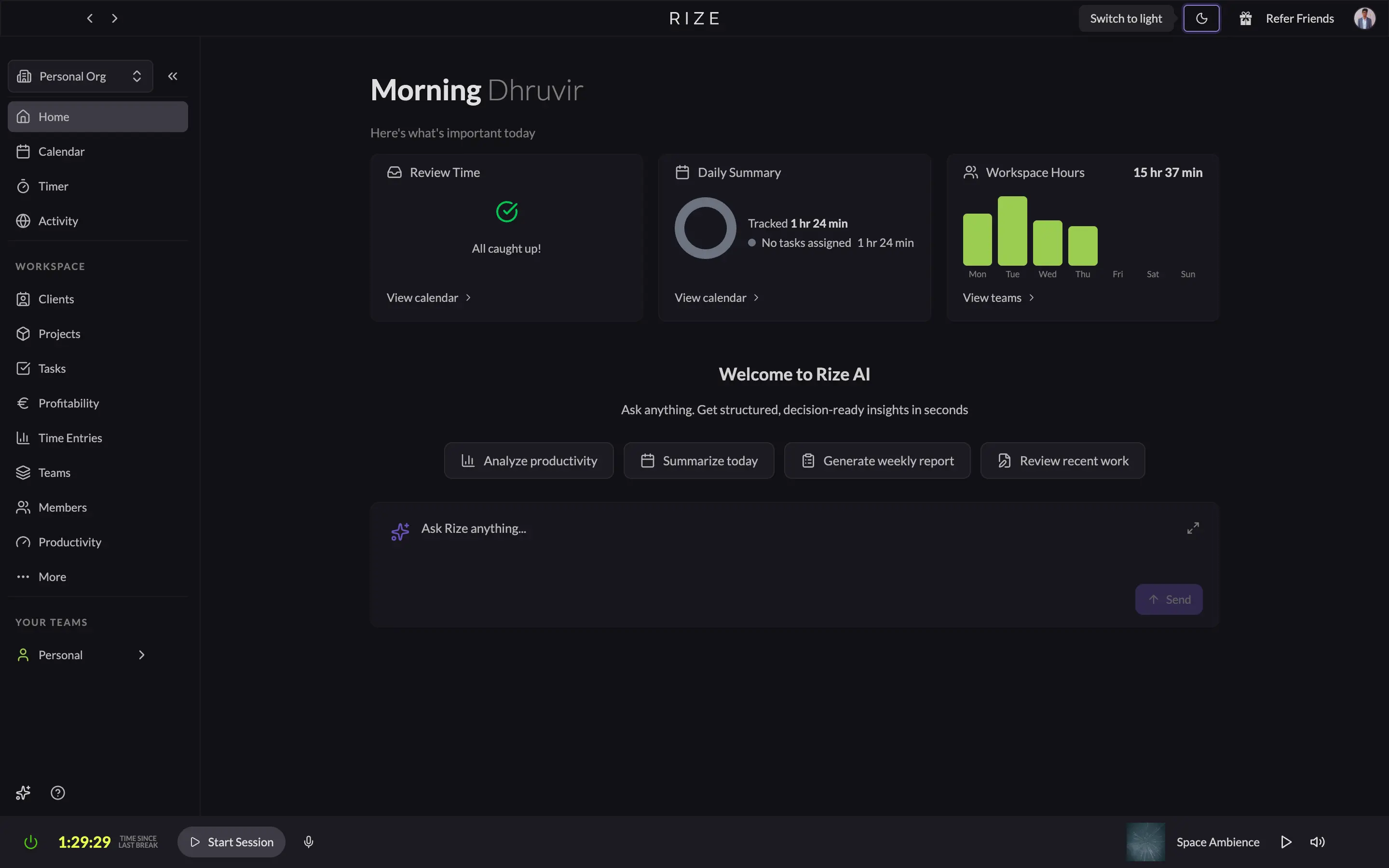
Task: Click the Productivity gauge icon
Action: click(x=23, y=542)
